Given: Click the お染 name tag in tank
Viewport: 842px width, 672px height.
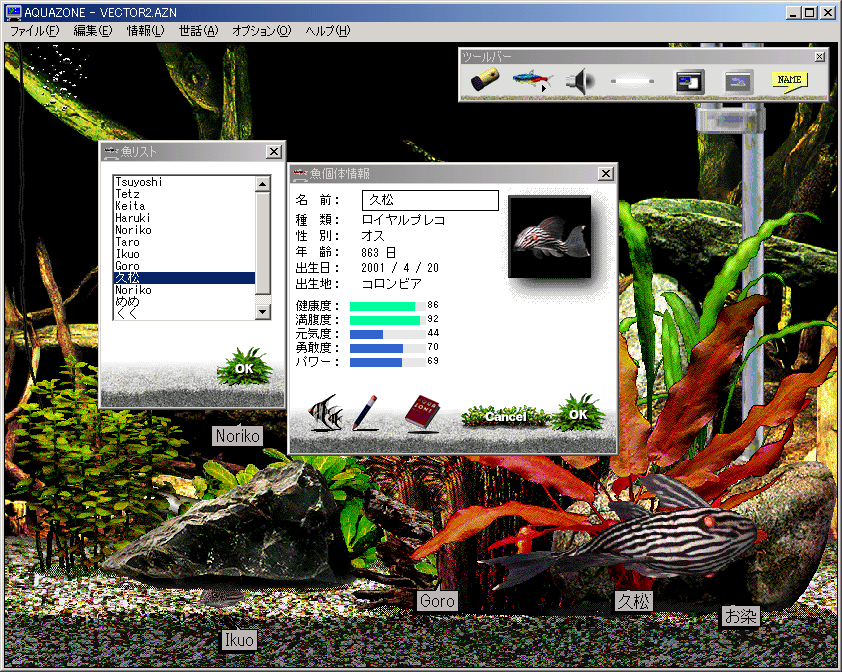Looking at the screenshot, I should coord(741,616).
